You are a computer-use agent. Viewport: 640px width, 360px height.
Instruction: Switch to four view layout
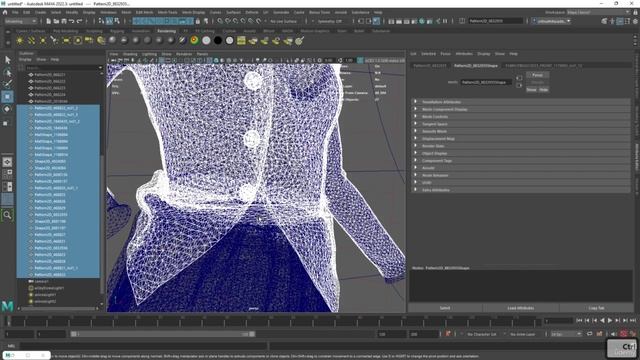7,174
